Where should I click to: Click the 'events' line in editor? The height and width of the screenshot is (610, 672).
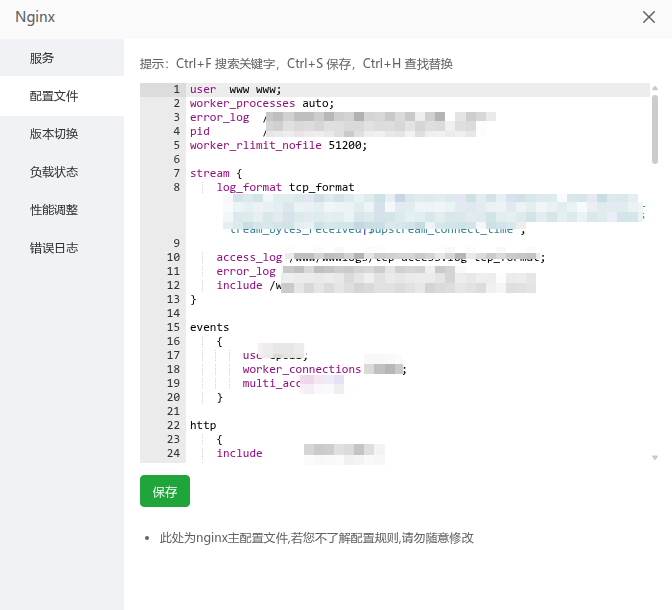(x=210, y=327)
